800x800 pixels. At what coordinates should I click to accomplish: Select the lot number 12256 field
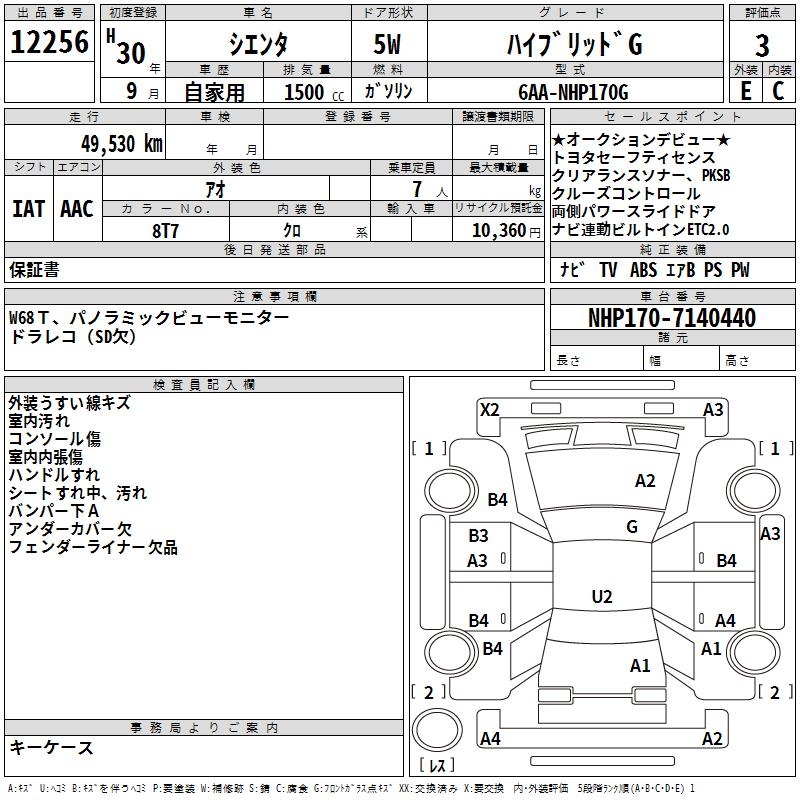pos(49,41)
